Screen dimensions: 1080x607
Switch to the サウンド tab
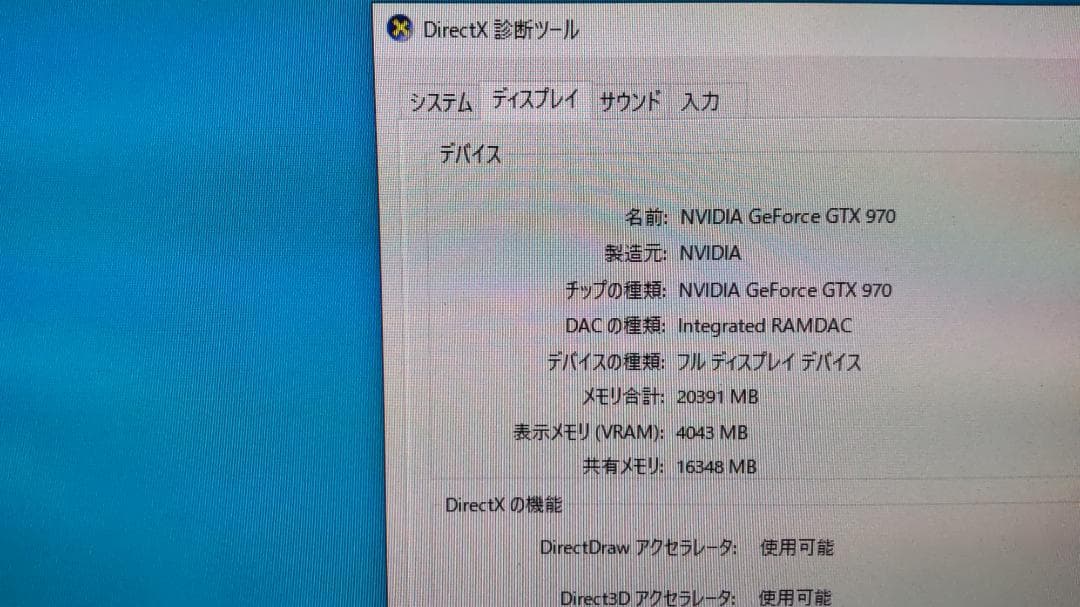(629, 101)
